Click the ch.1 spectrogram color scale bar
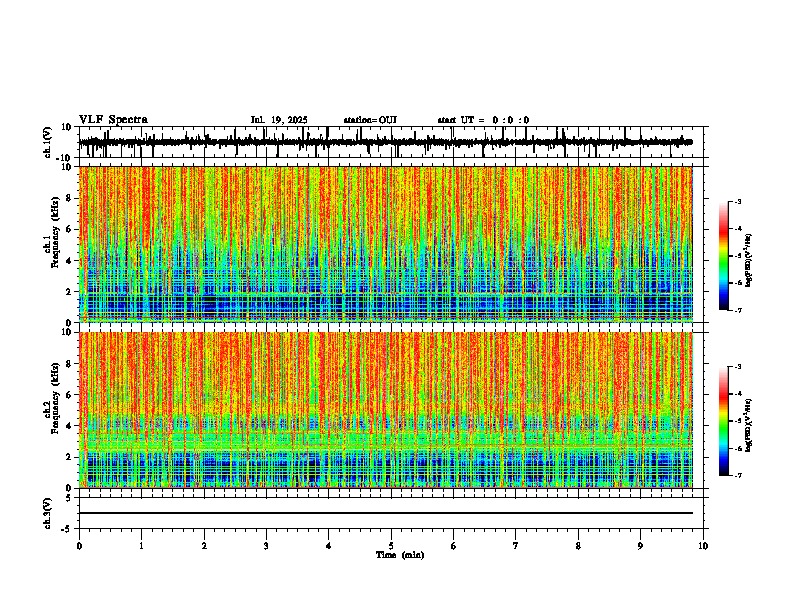The height and width of the screenshot is (612, 792). coord(724,256)
